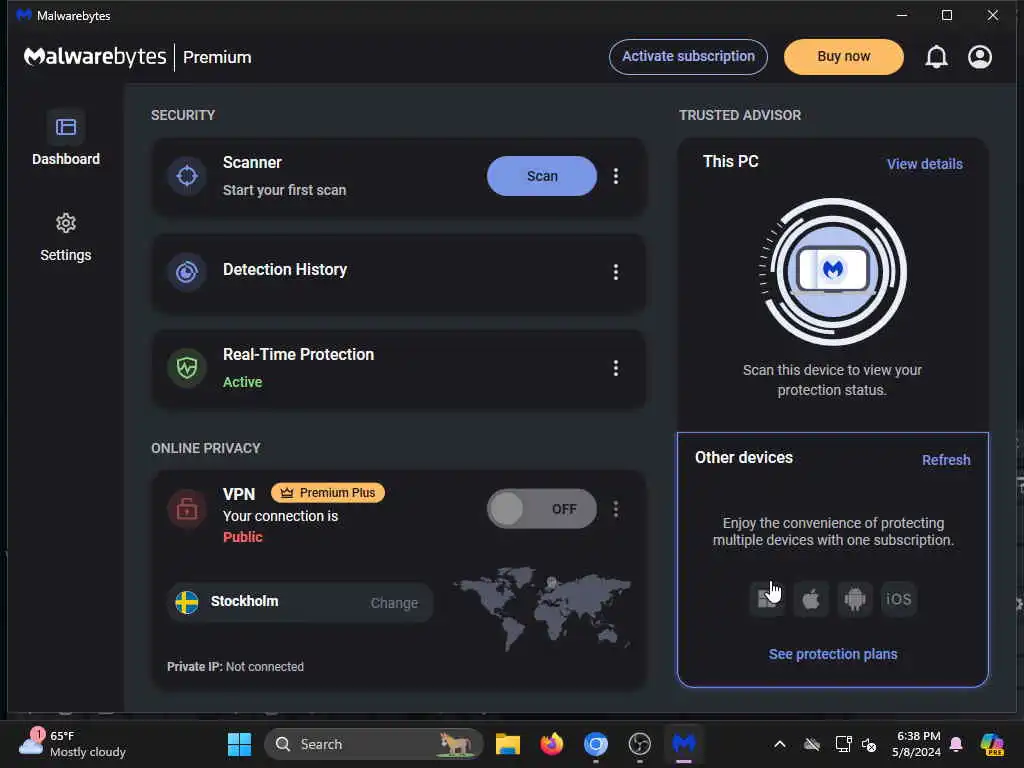
Task: Click the VPN lock icon
Action: click(187, 508)
